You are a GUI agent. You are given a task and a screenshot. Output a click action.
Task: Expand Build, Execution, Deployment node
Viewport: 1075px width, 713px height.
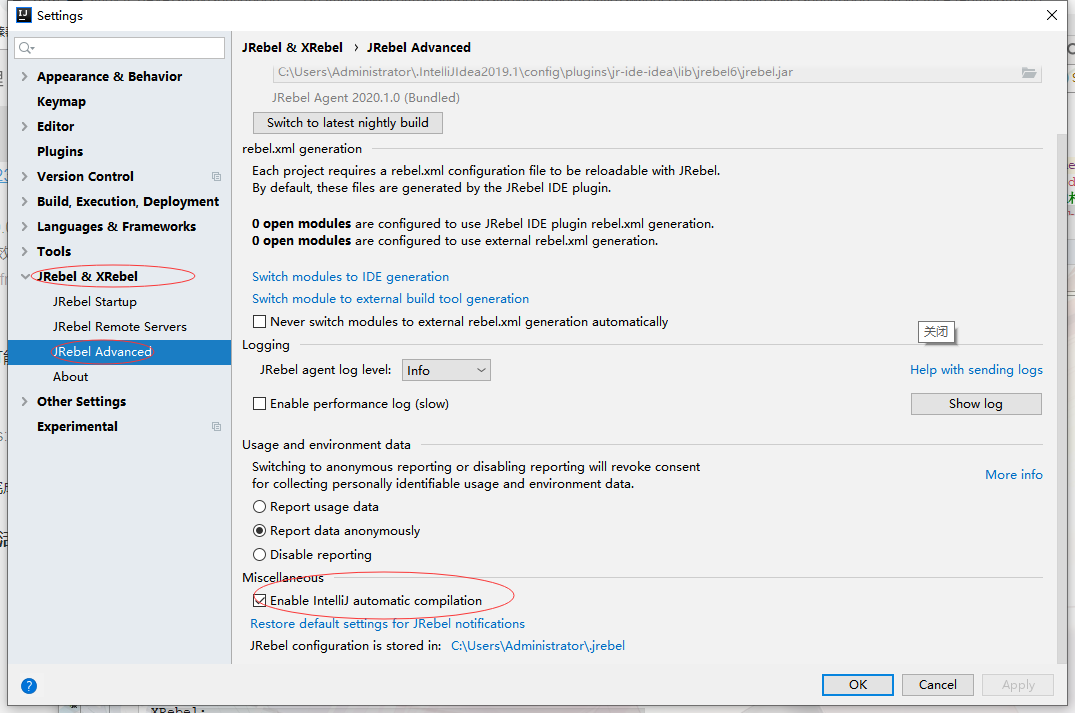point(25,202)
